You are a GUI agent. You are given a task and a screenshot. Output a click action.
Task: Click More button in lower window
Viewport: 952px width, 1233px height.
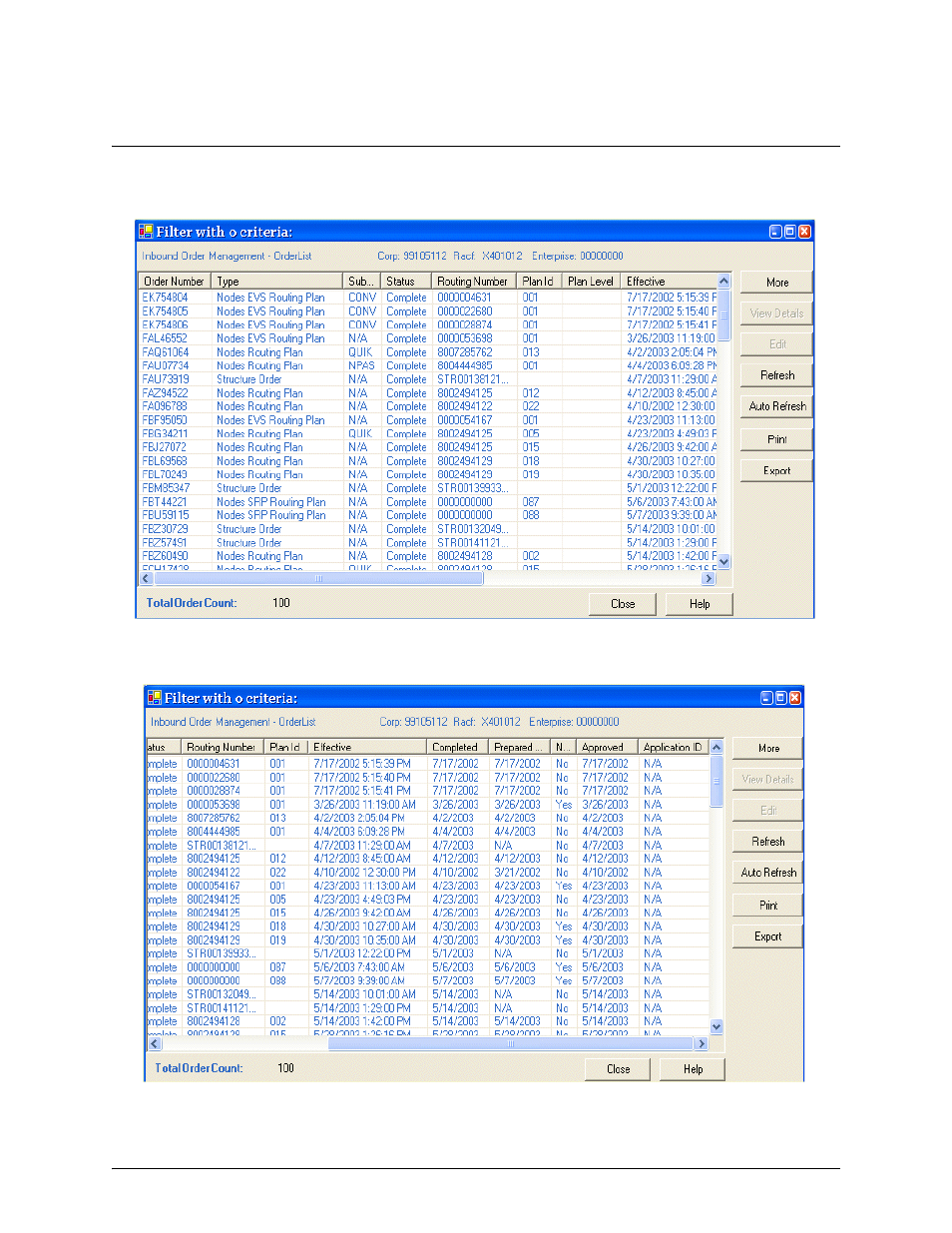[x=767, y=748]
